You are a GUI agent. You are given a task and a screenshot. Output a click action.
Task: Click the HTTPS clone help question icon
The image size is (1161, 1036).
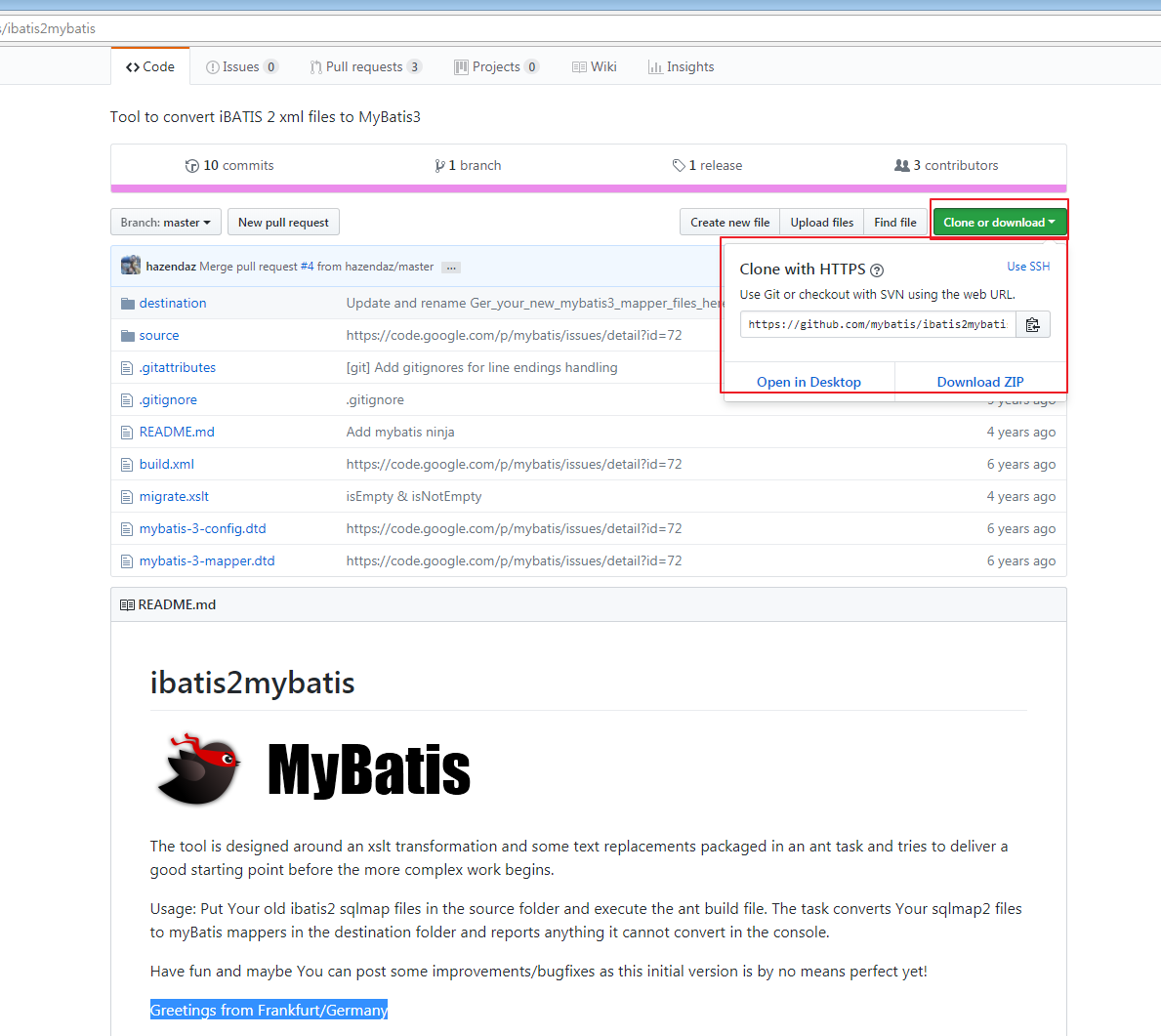click(877, 270)
